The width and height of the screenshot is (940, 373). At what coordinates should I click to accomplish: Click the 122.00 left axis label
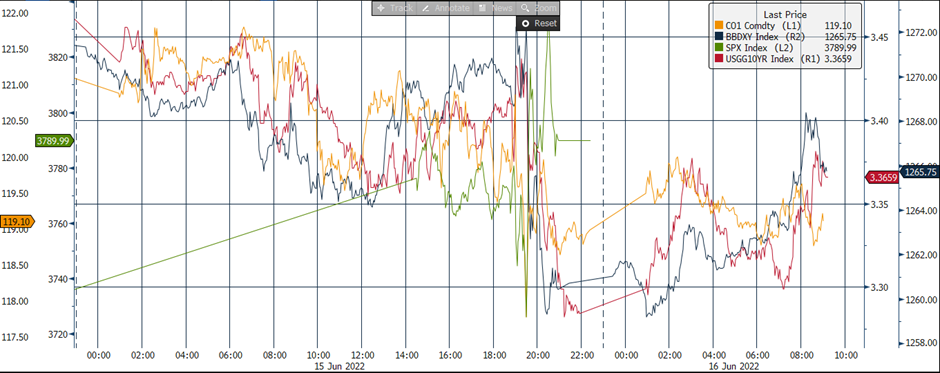16,13
